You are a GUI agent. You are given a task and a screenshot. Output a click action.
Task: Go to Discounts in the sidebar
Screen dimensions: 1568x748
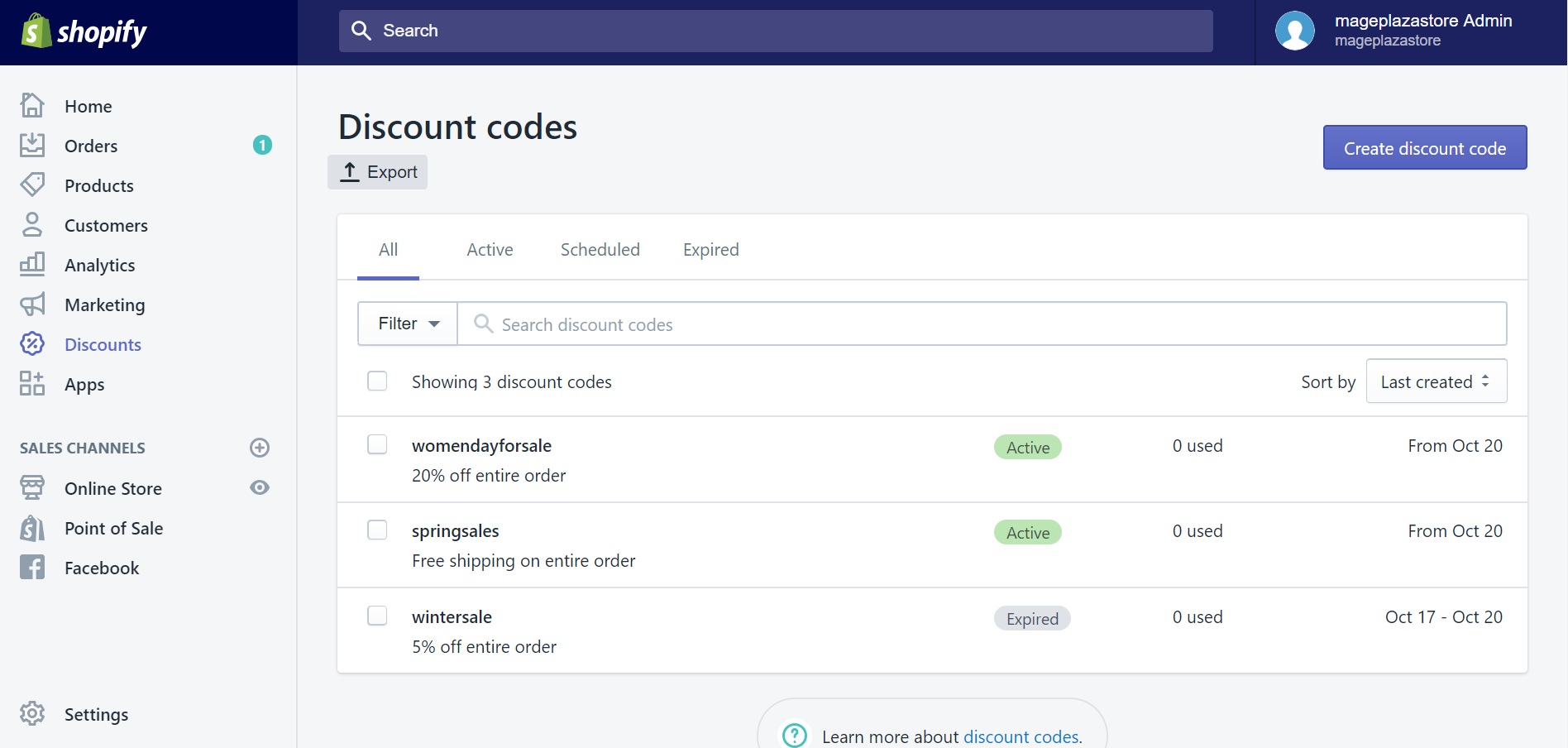click(103, 344)
